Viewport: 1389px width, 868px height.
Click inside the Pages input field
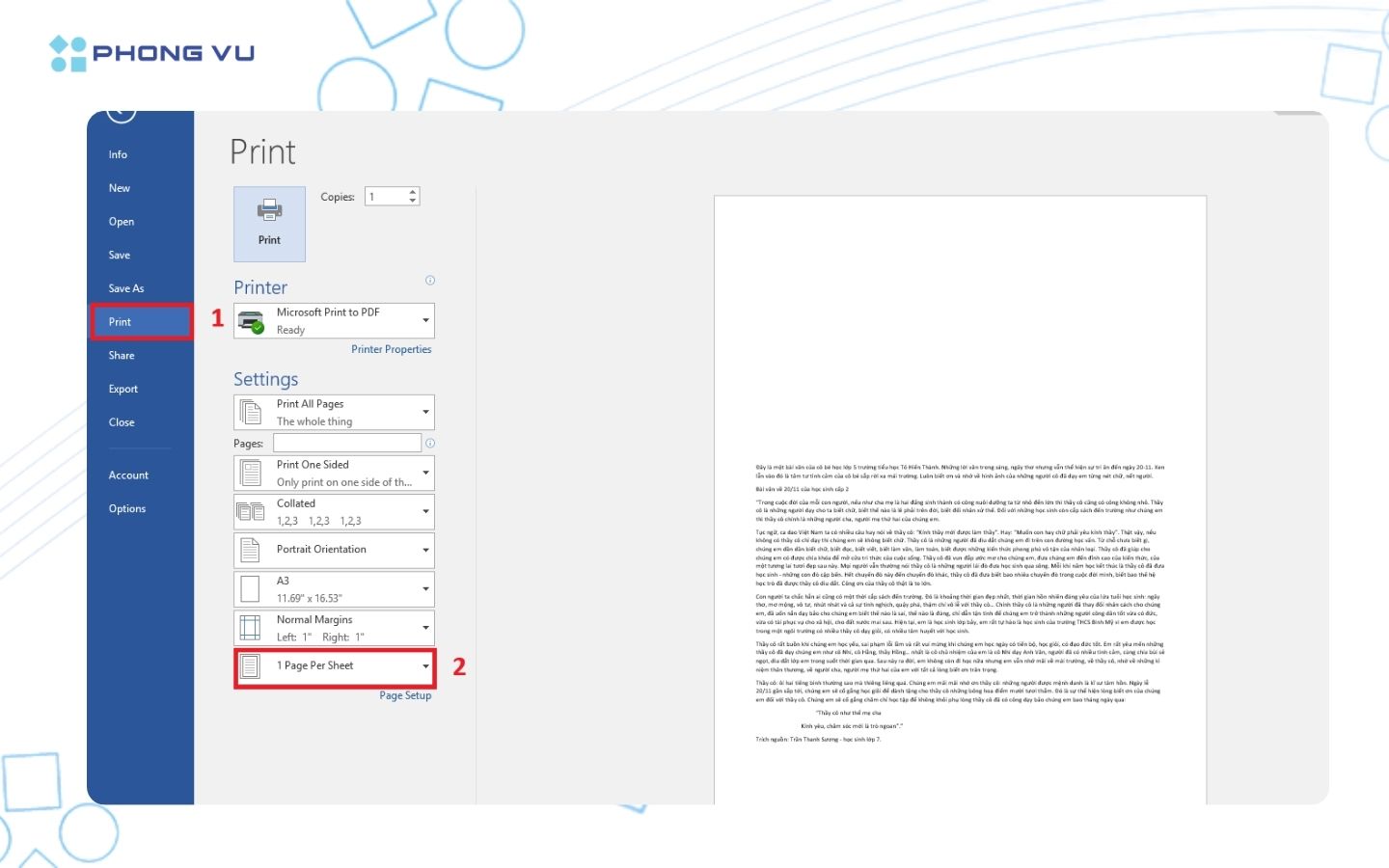pyautogui.click(x=347, y=444)
